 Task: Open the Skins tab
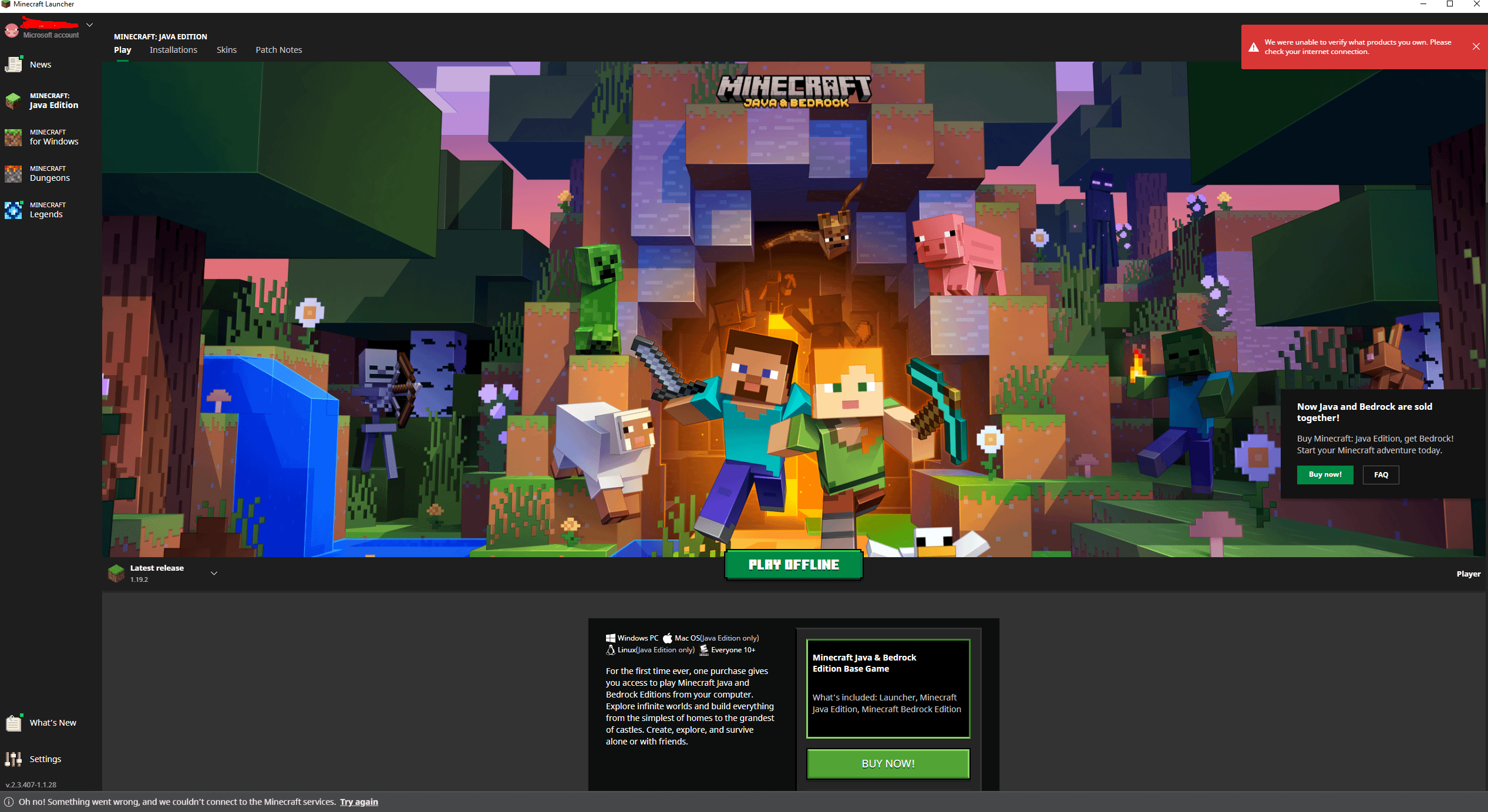coord(227,50)
